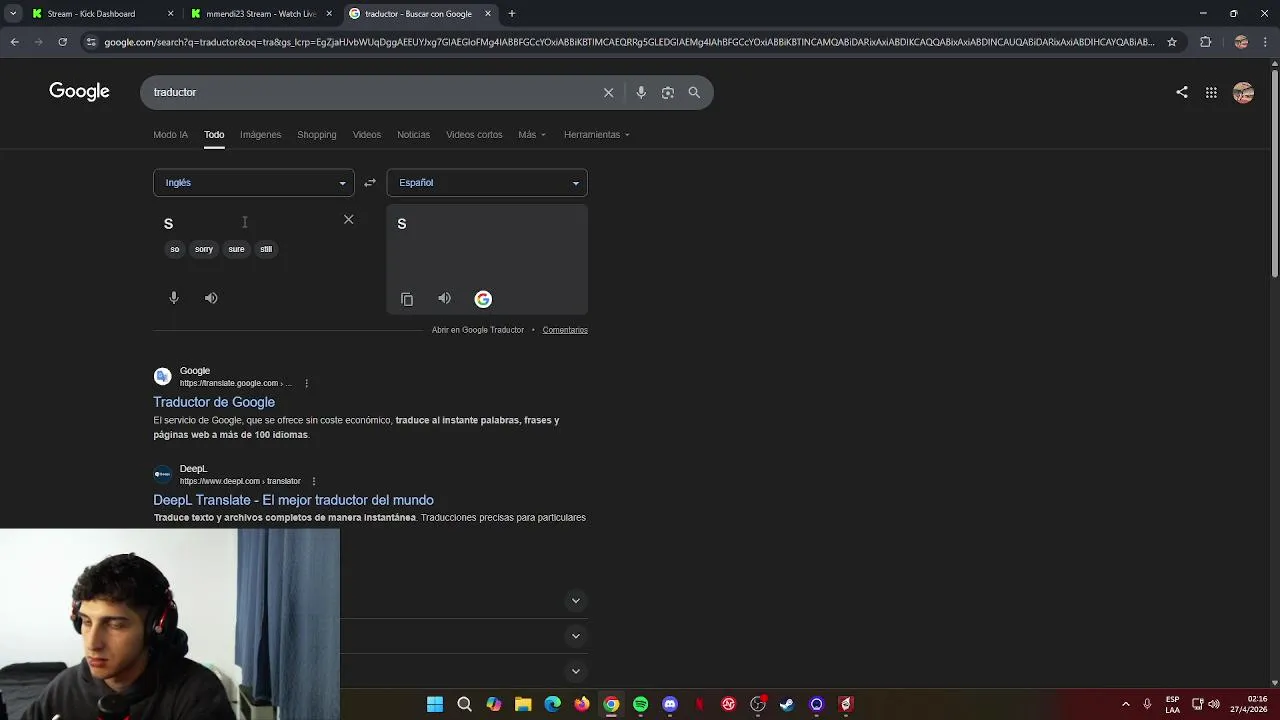Start voice search with the microphone icon

(x=641, y=92)
